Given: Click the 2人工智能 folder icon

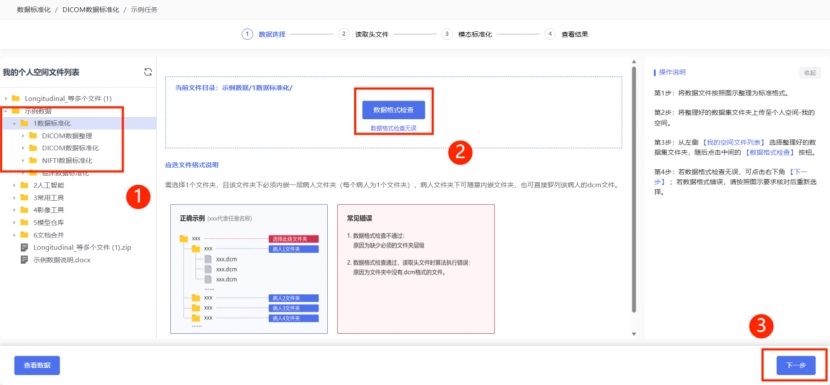Looking at the screenshot, I should coord(24,185).
